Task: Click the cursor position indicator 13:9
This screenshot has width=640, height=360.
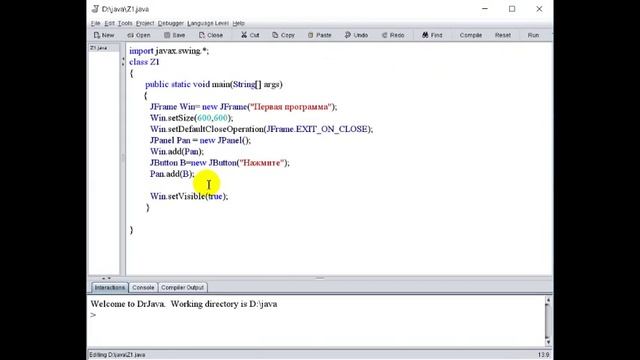Action: click(543, 355)
